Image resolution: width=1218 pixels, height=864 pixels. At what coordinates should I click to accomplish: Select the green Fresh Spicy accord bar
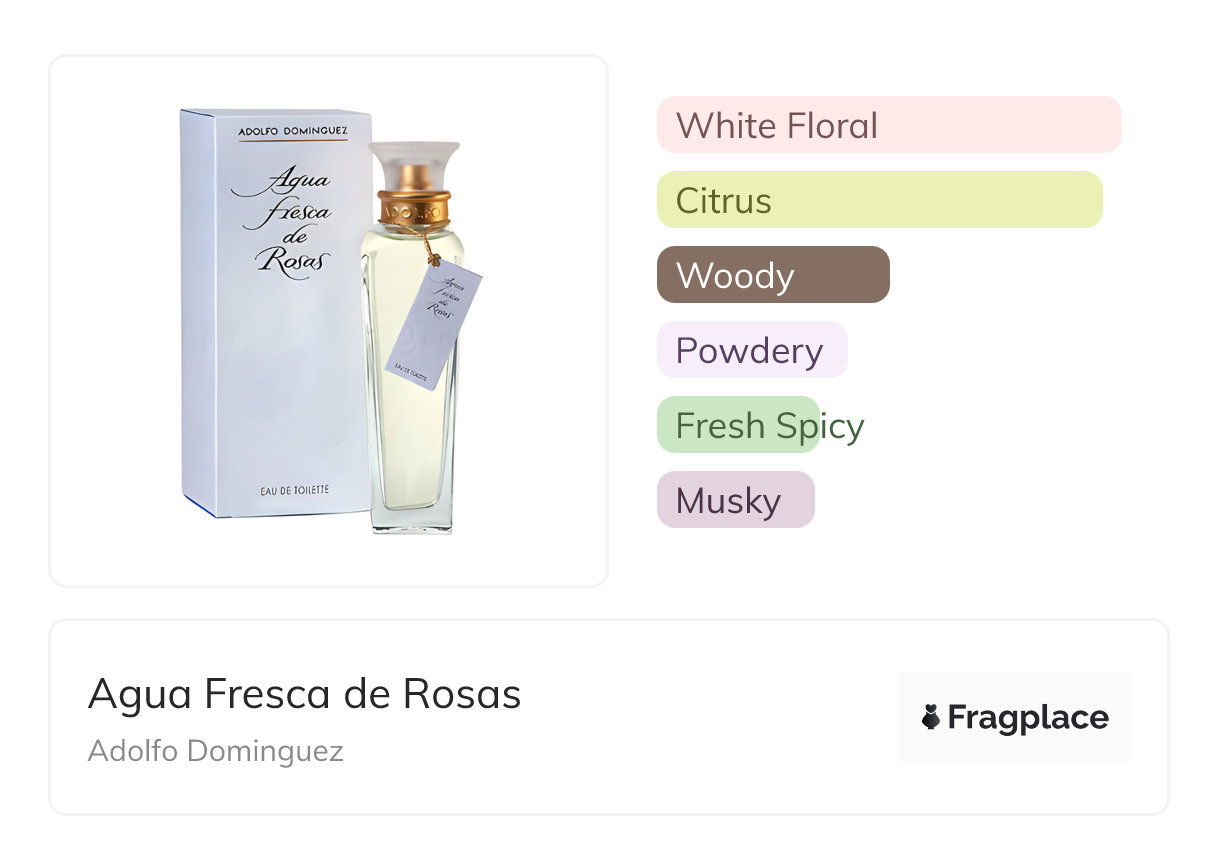[738, 425]
